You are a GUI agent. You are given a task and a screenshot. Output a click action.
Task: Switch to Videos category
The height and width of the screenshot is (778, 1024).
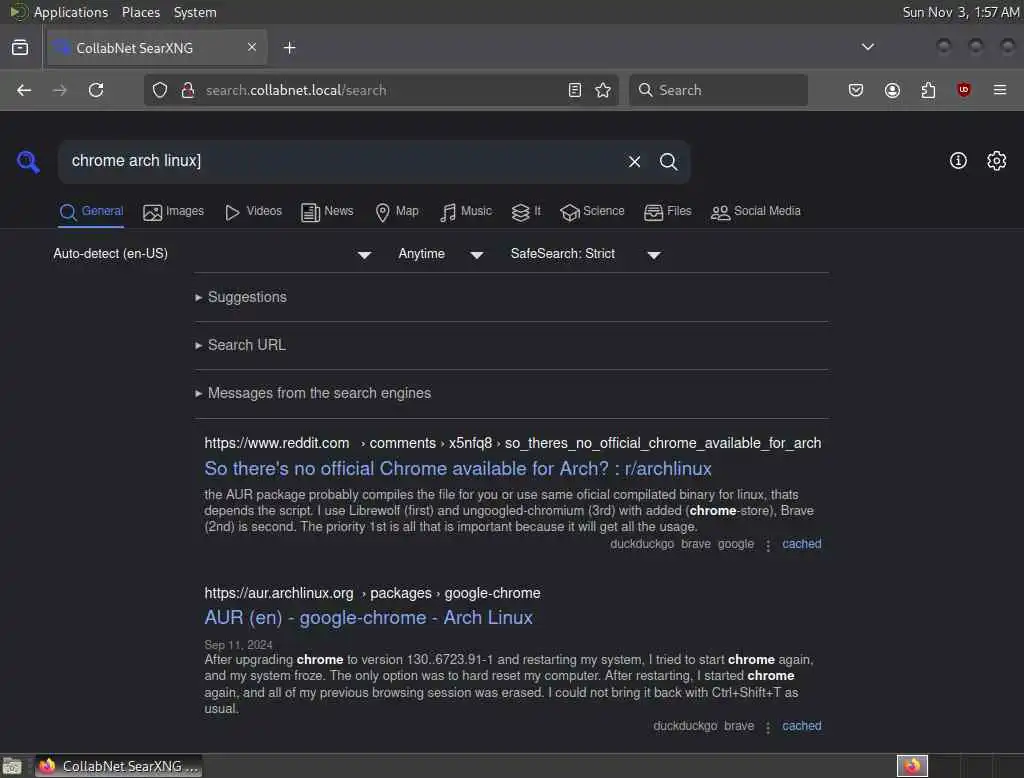click(253, 212)
